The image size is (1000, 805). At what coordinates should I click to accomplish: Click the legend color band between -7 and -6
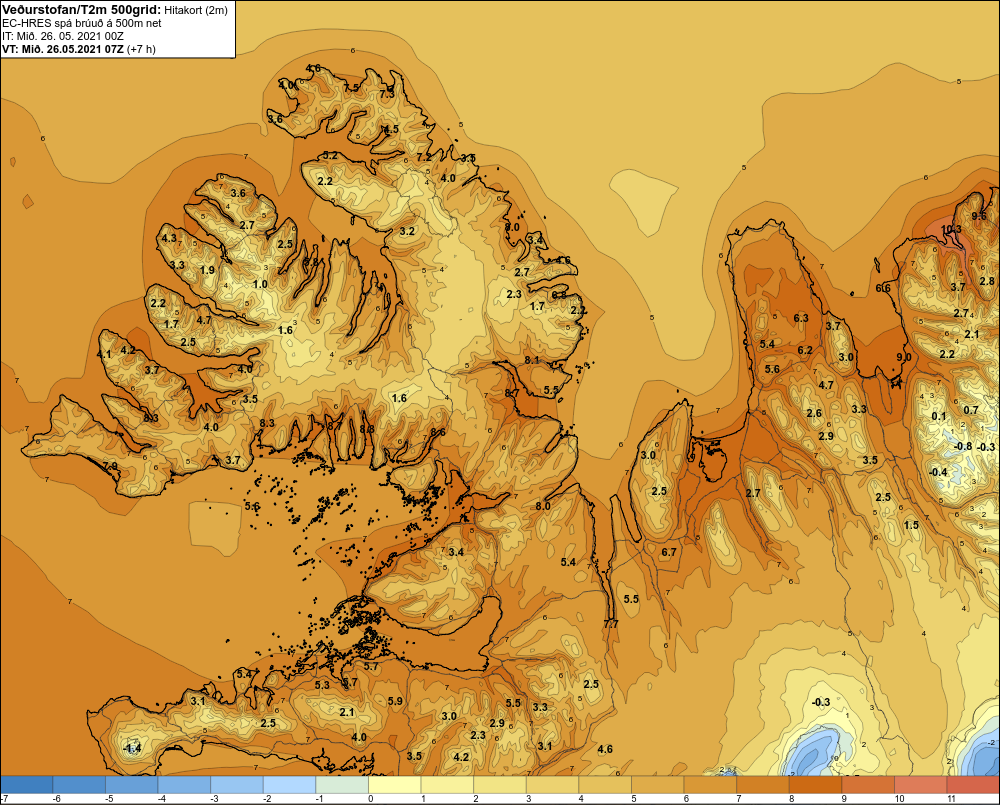click(27, 784)
